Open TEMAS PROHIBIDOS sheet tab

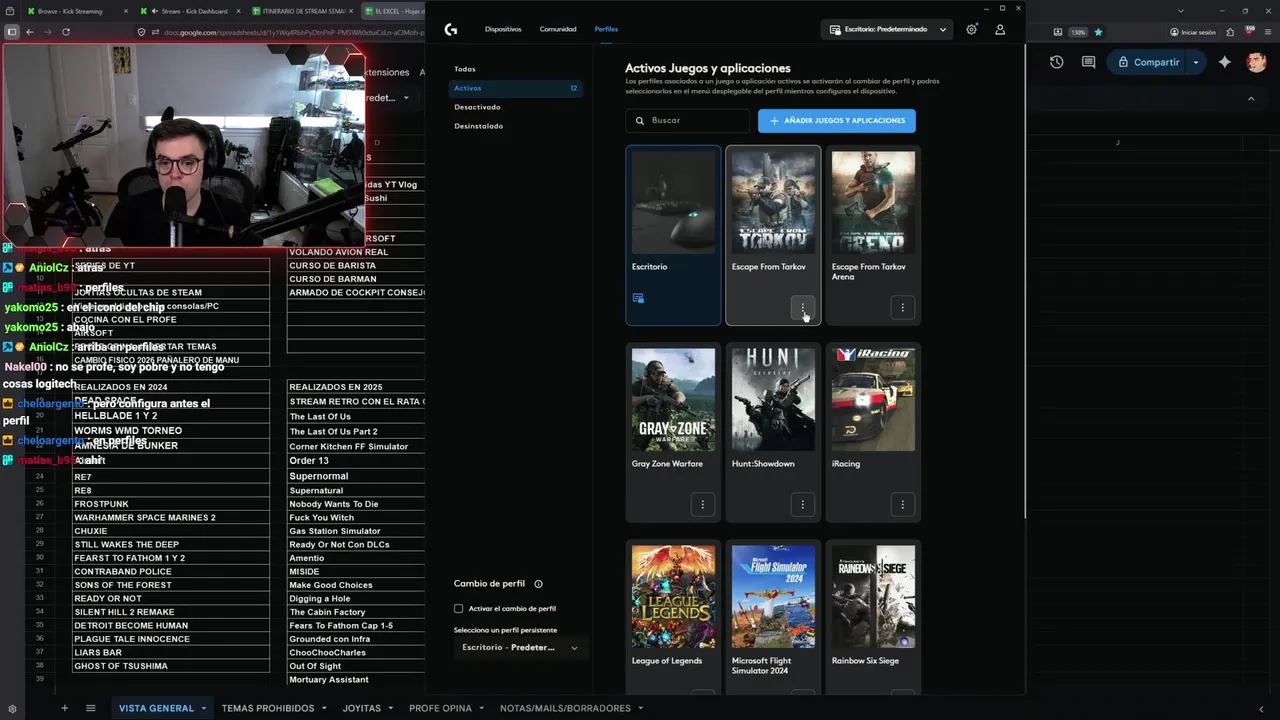268,708
